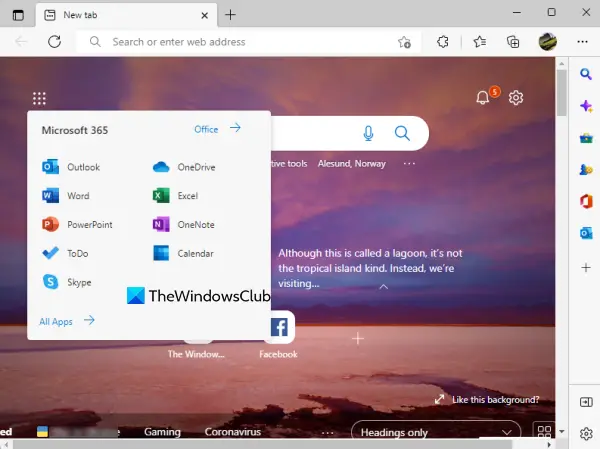Open the notifications bell

click(x=483, y=98)
